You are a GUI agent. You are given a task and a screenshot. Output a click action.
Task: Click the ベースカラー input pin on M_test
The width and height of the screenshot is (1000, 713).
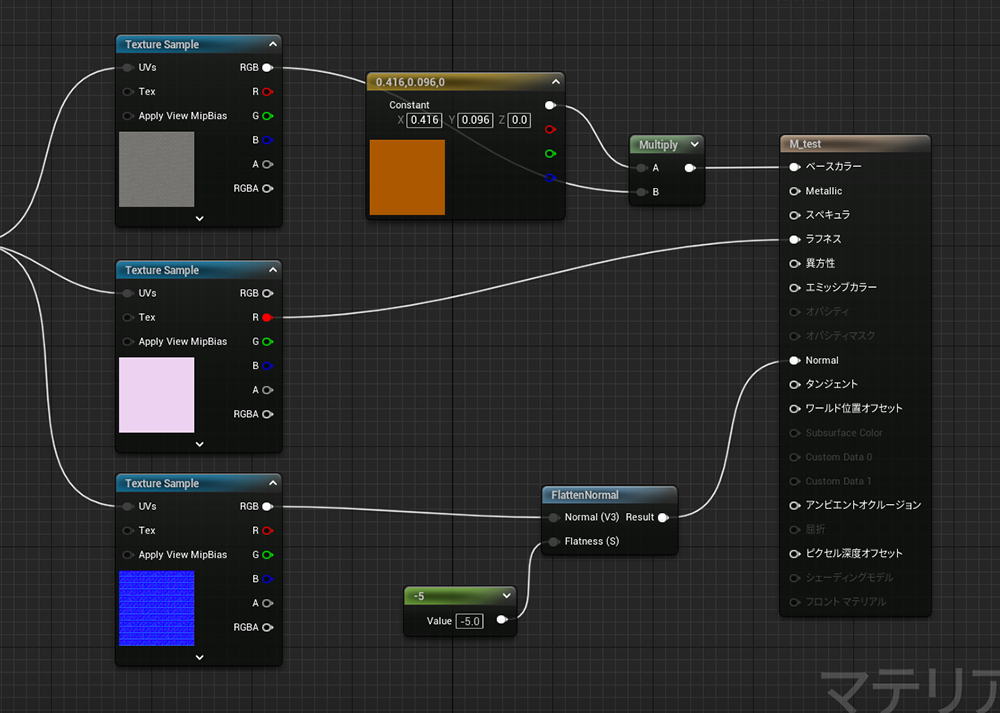[x=794, y=167]
